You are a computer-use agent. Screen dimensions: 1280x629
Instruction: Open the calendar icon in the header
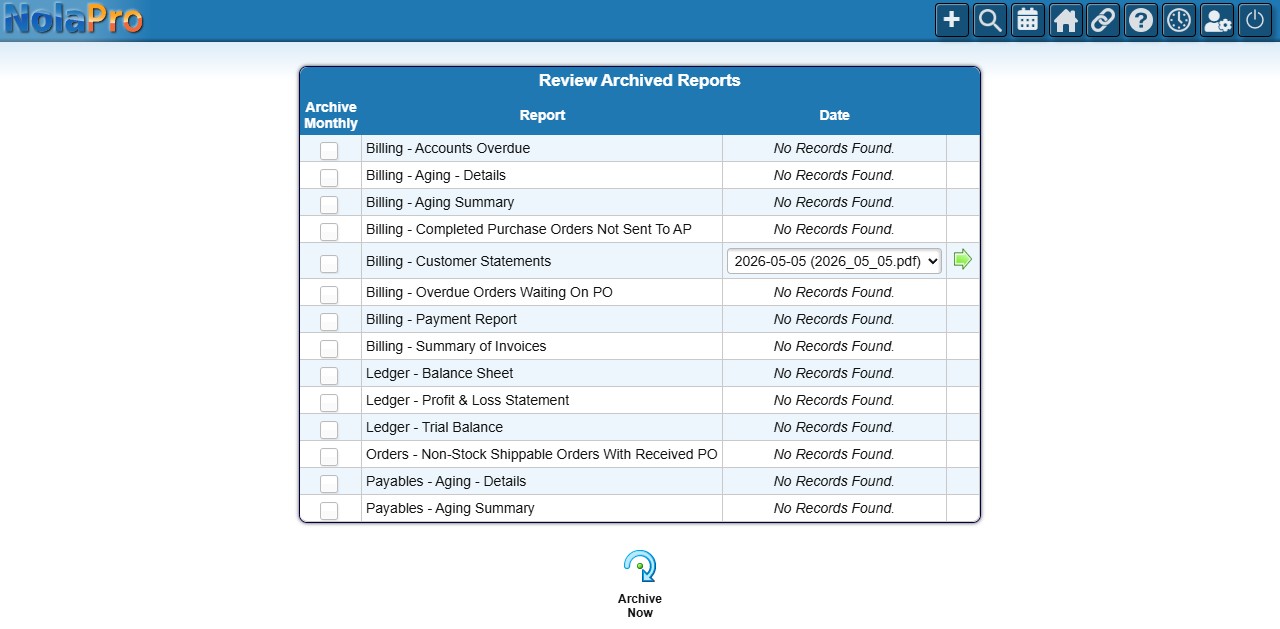[x=1028, y=20]
